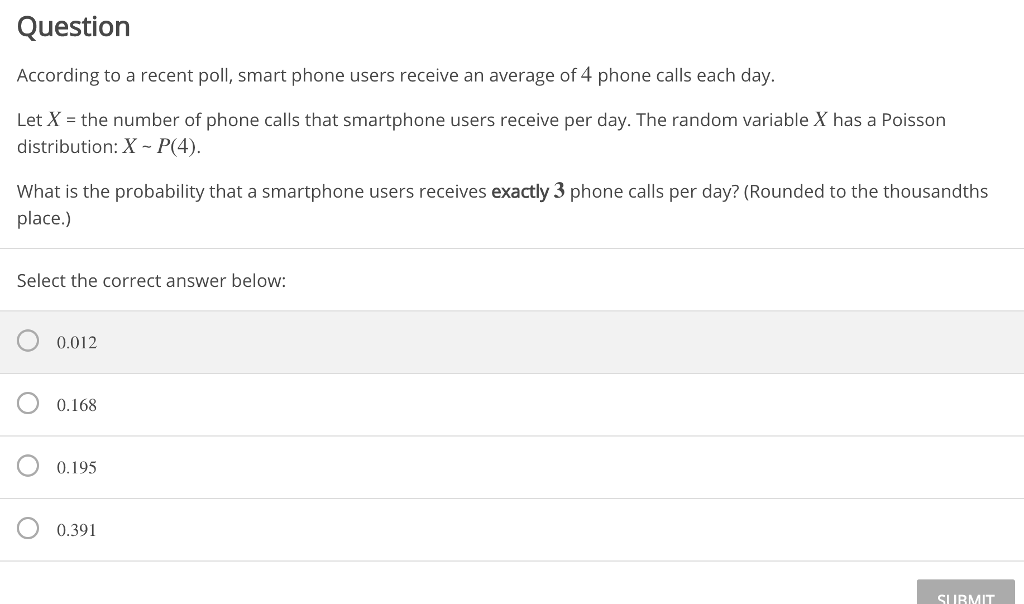Click the 0.168 answer label text
1024x604 pixels.
tap(77, 405)
